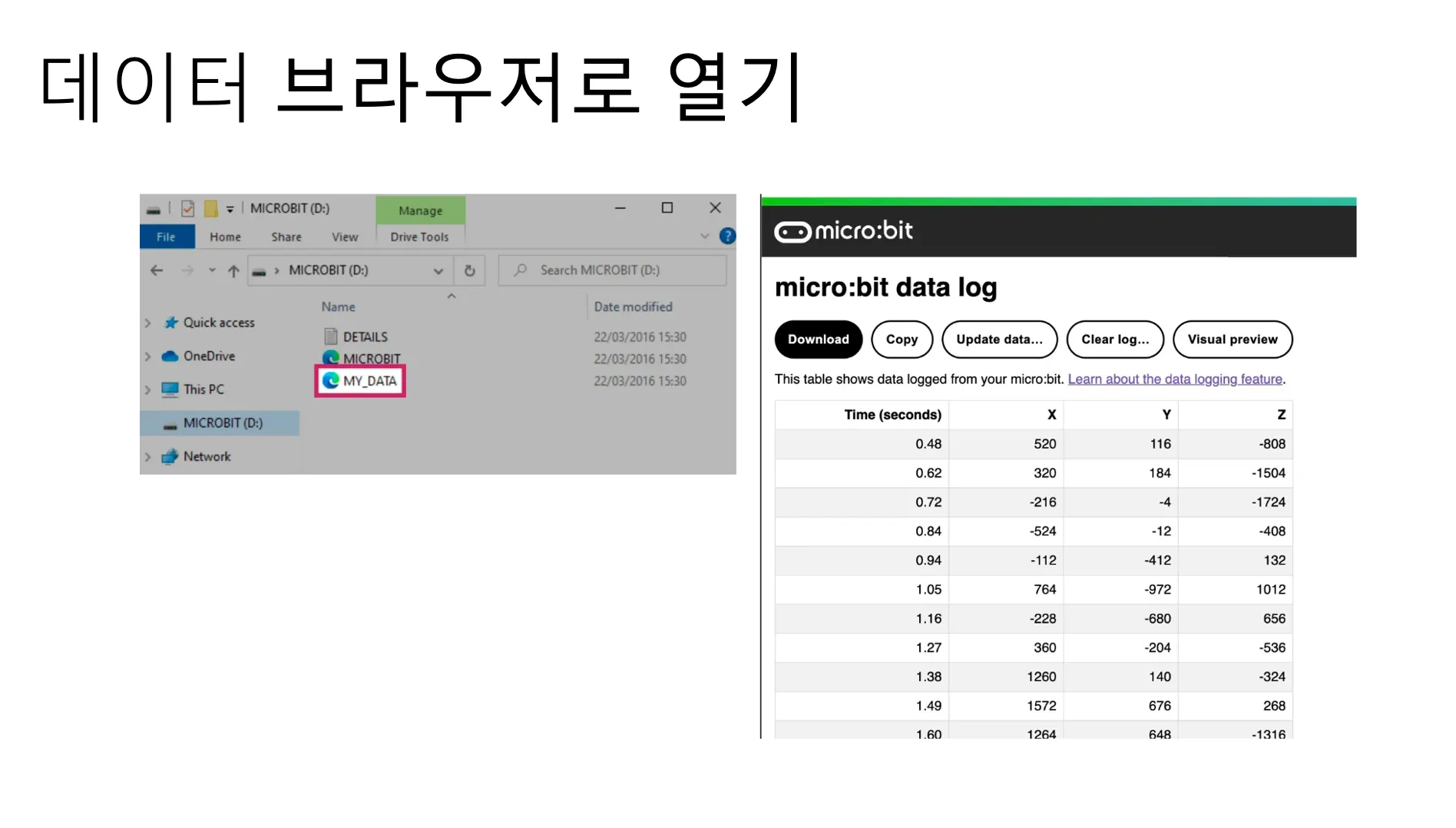Click the Update data... button
The image size is (1456, 828).
[1000, 339]
